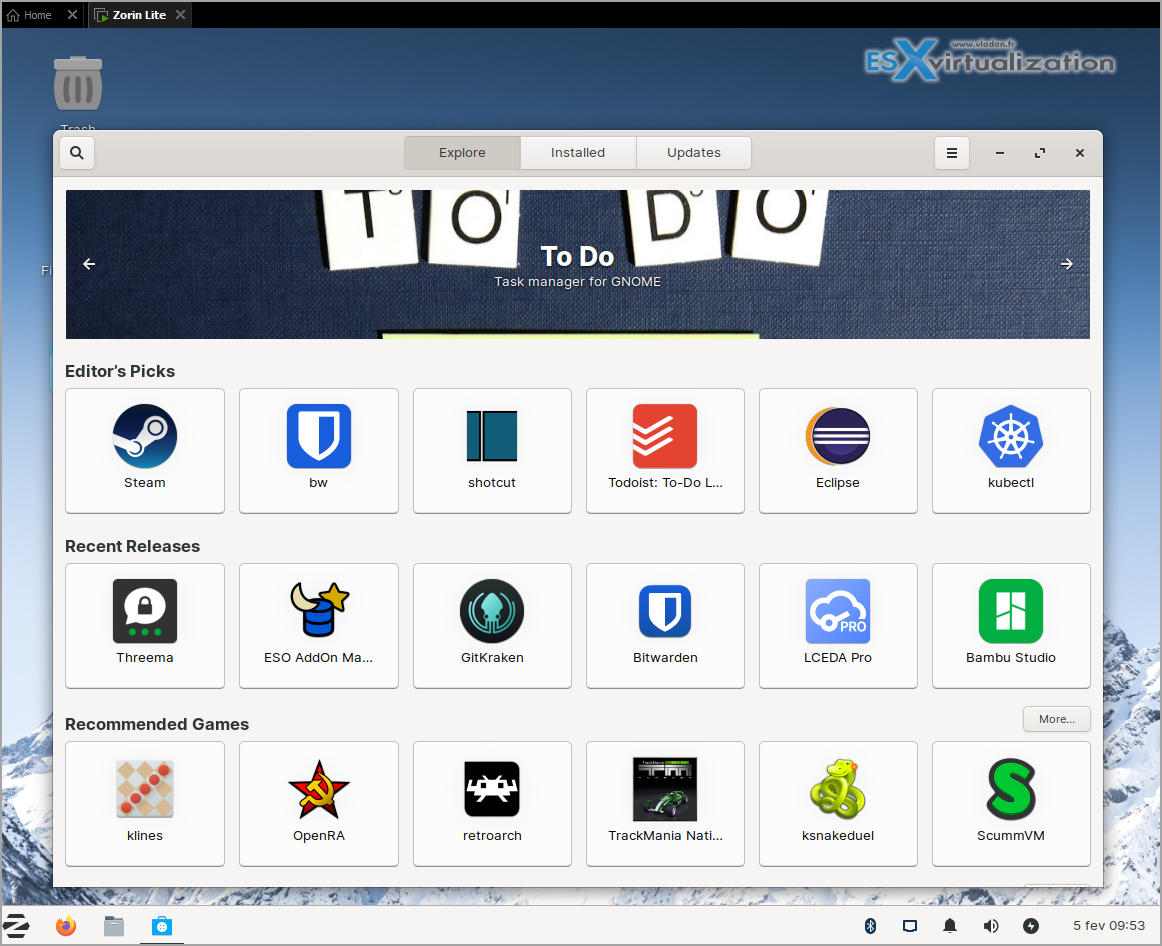Open the bw app in Editor's Picks
The width and height of the screenshot is (1162, 946).
point(319,450)
